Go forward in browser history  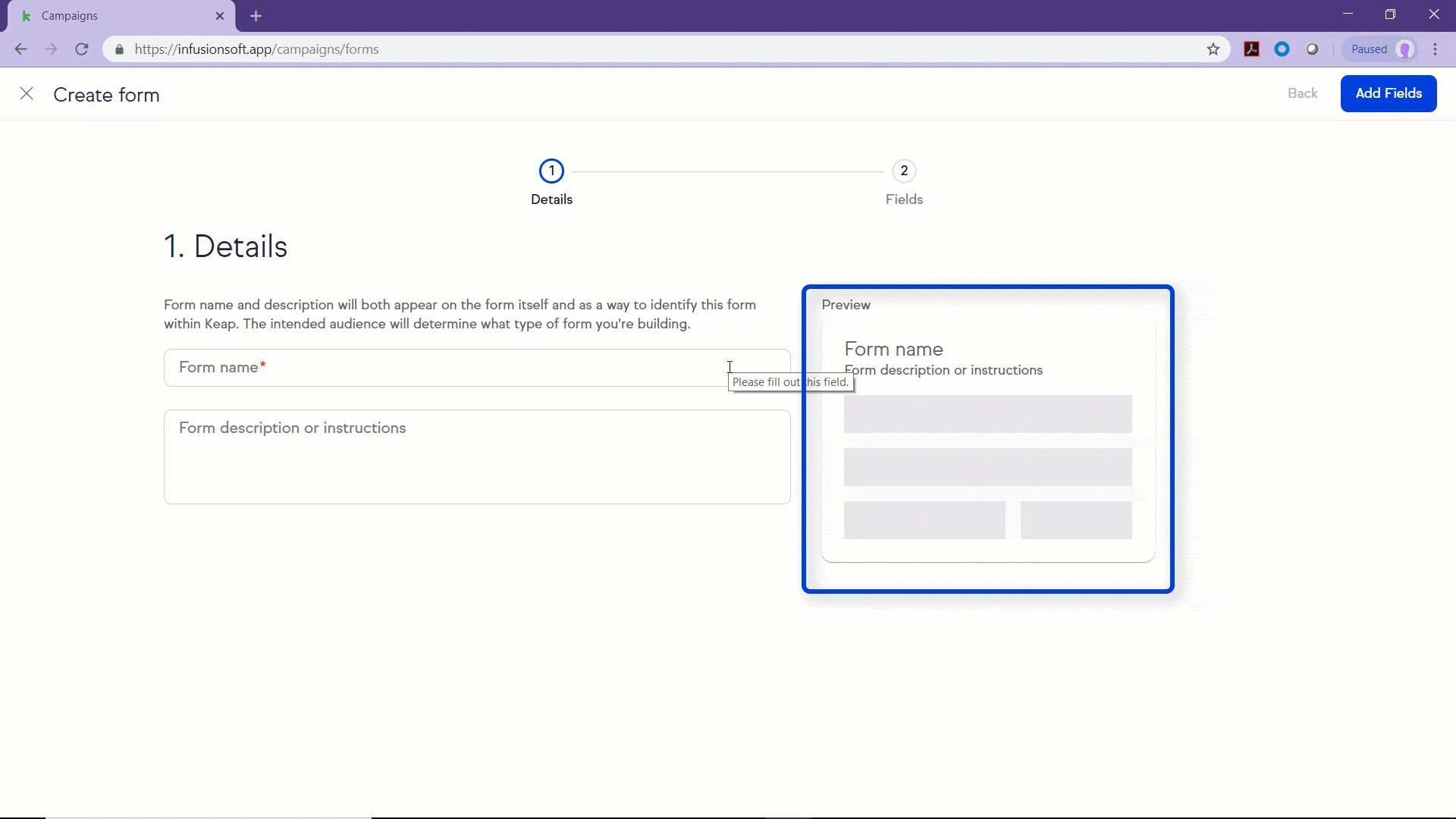click(51, 49)
